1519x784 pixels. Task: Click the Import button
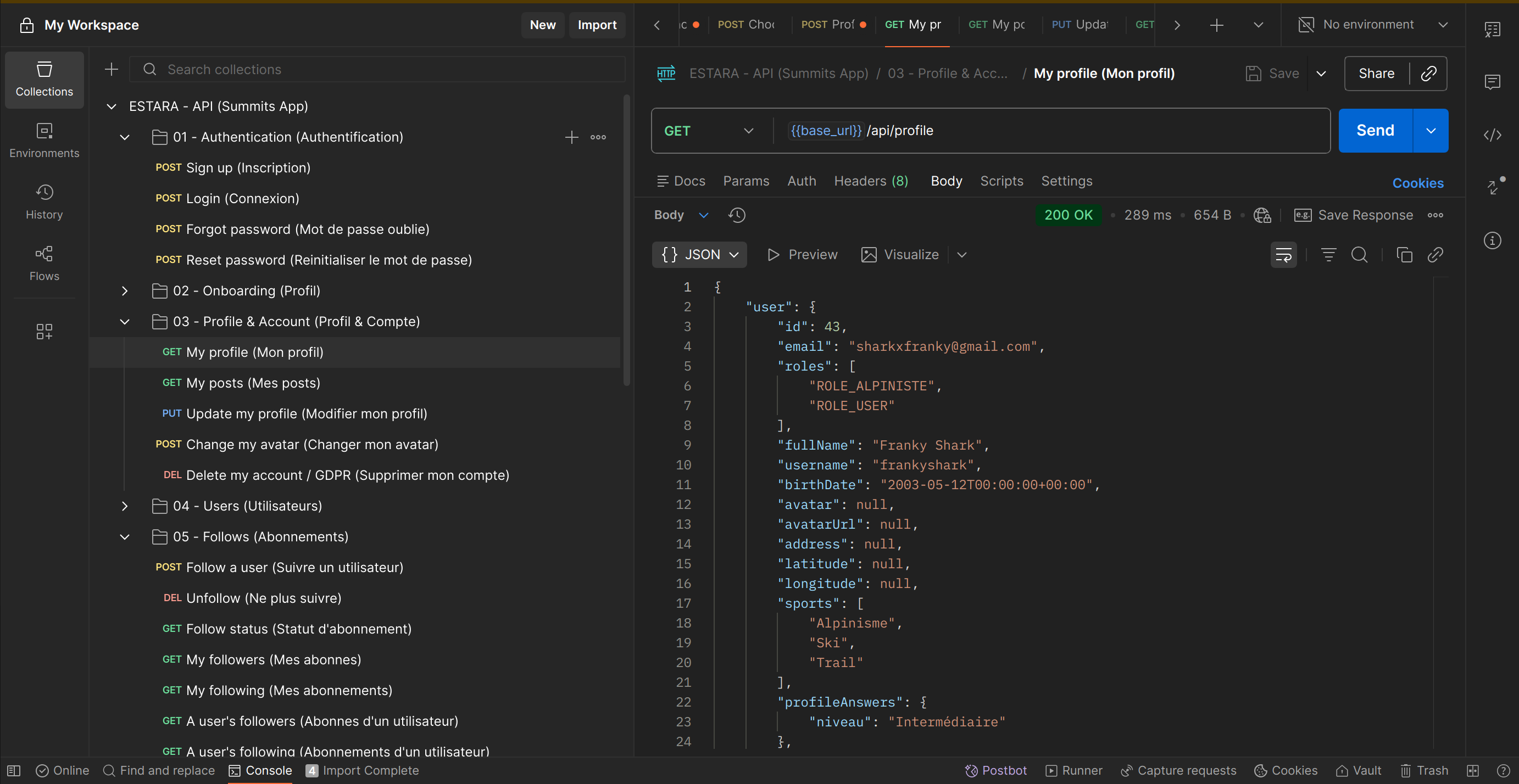click(x=597, y=25)
